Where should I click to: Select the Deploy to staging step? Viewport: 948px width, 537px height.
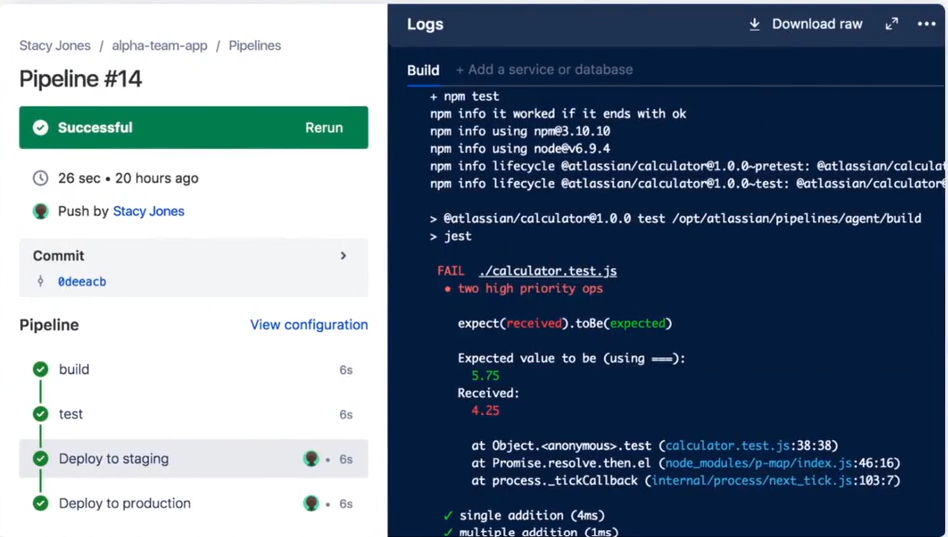193,458
